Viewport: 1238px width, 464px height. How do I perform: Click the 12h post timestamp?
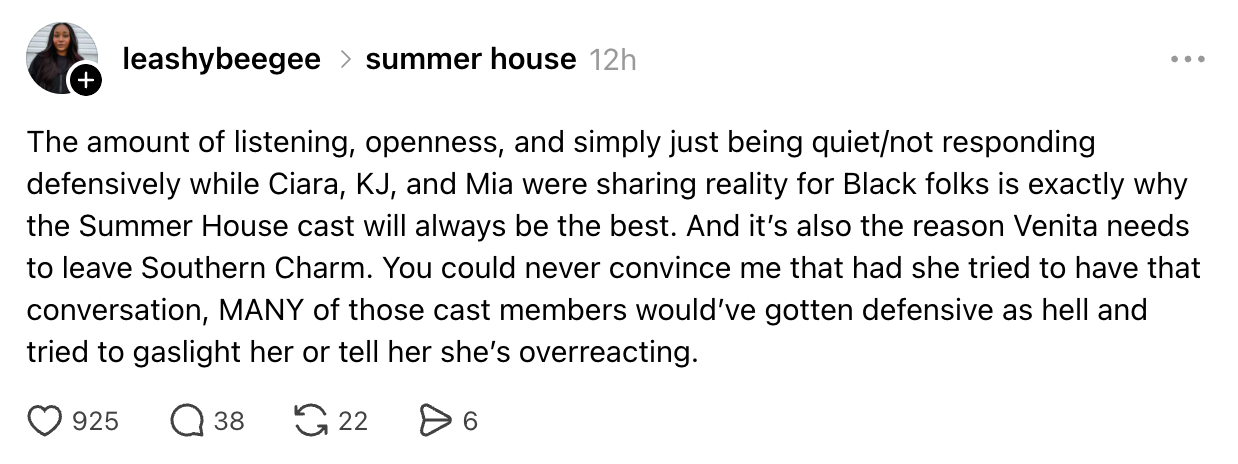click(x=613, y=60)
